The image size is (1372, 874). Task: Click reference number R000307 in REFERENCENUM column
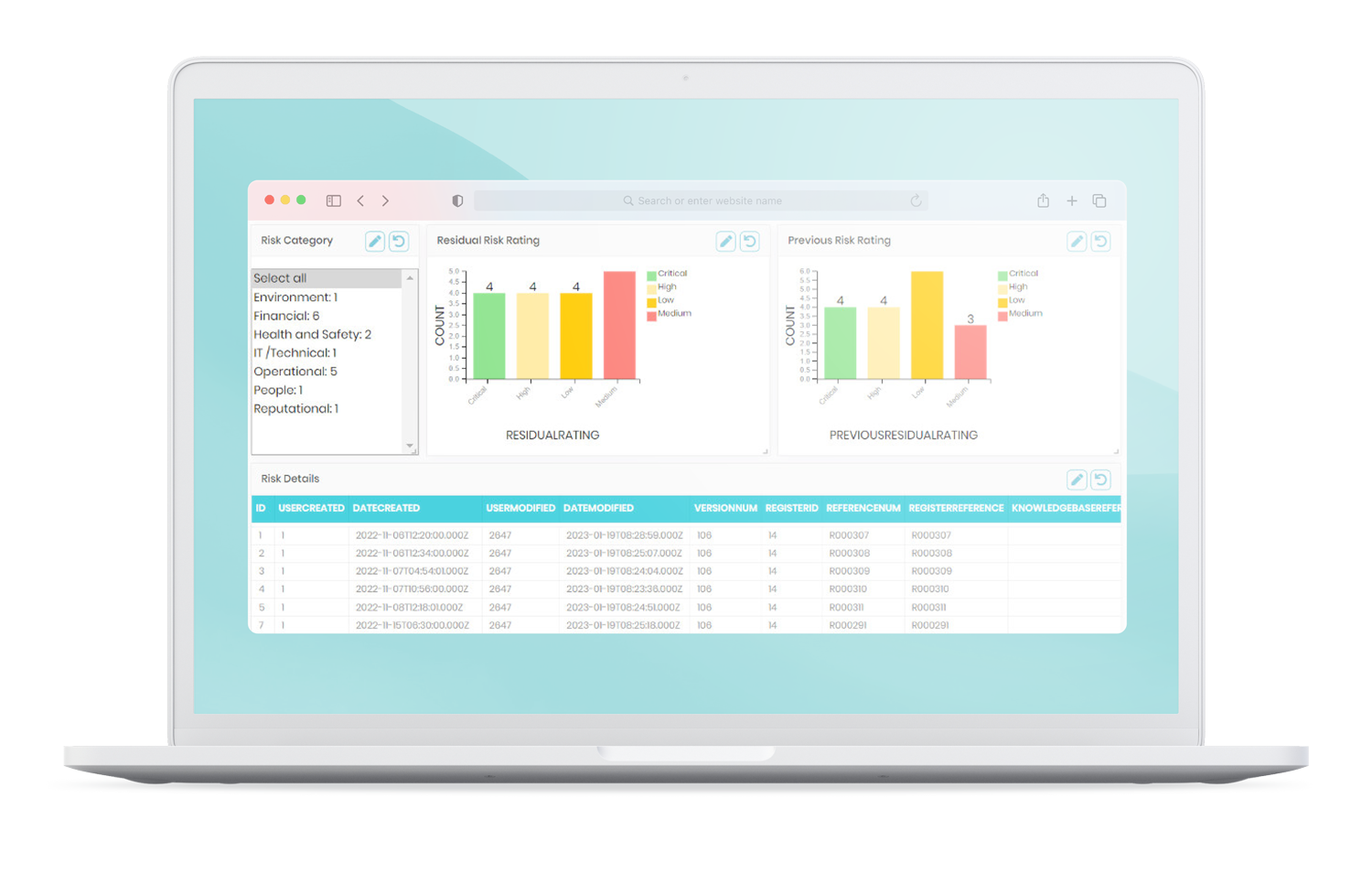coord(849,535)
